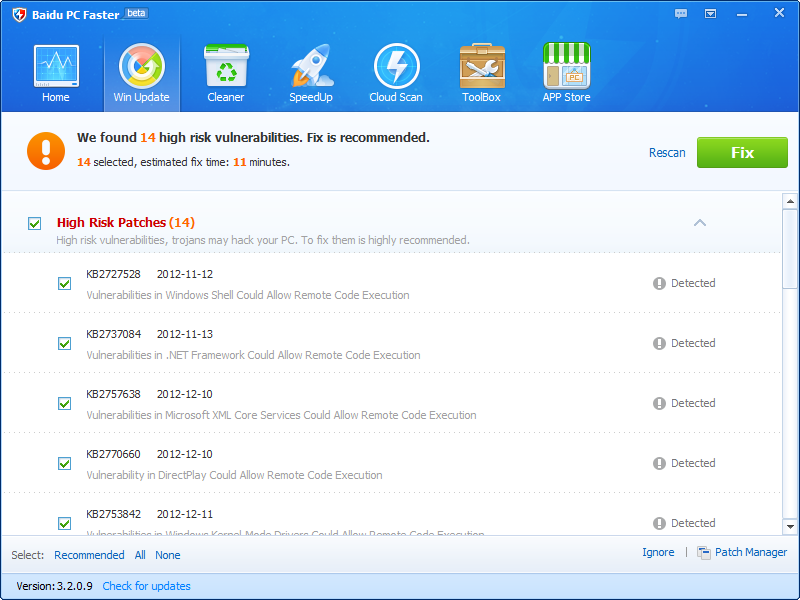Viewport: 800px width, 600px height.
Task: Open the Cleaner tool
Action: coord(226,72)
